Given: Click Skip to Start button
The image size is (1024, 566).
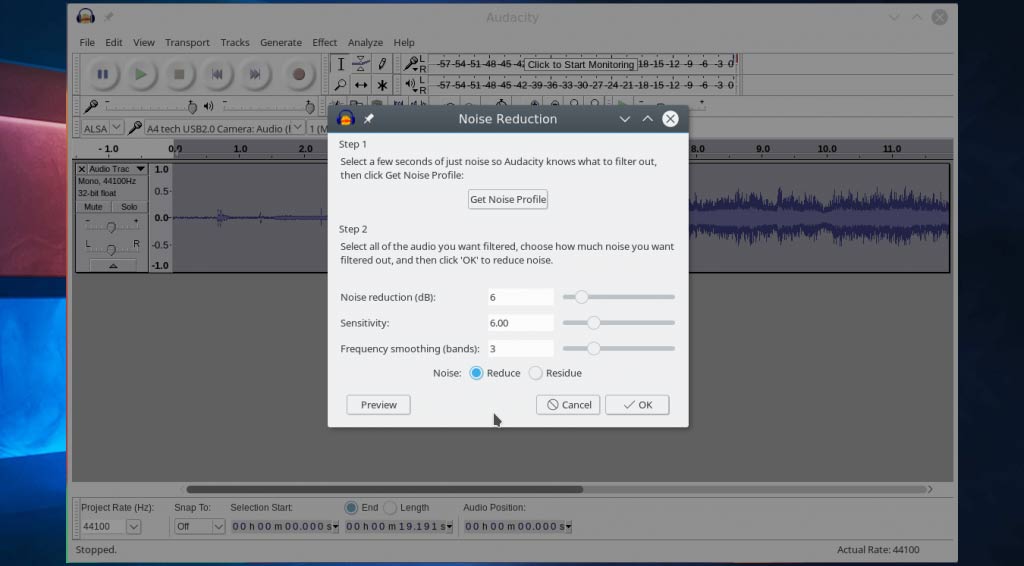Looking at the screenshot, I should 217,74.
